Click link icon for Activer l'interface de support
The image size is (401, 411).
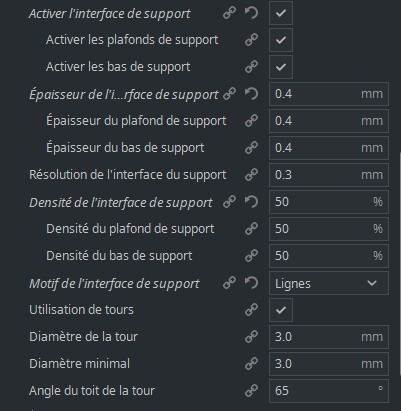[x=229, y=13]
